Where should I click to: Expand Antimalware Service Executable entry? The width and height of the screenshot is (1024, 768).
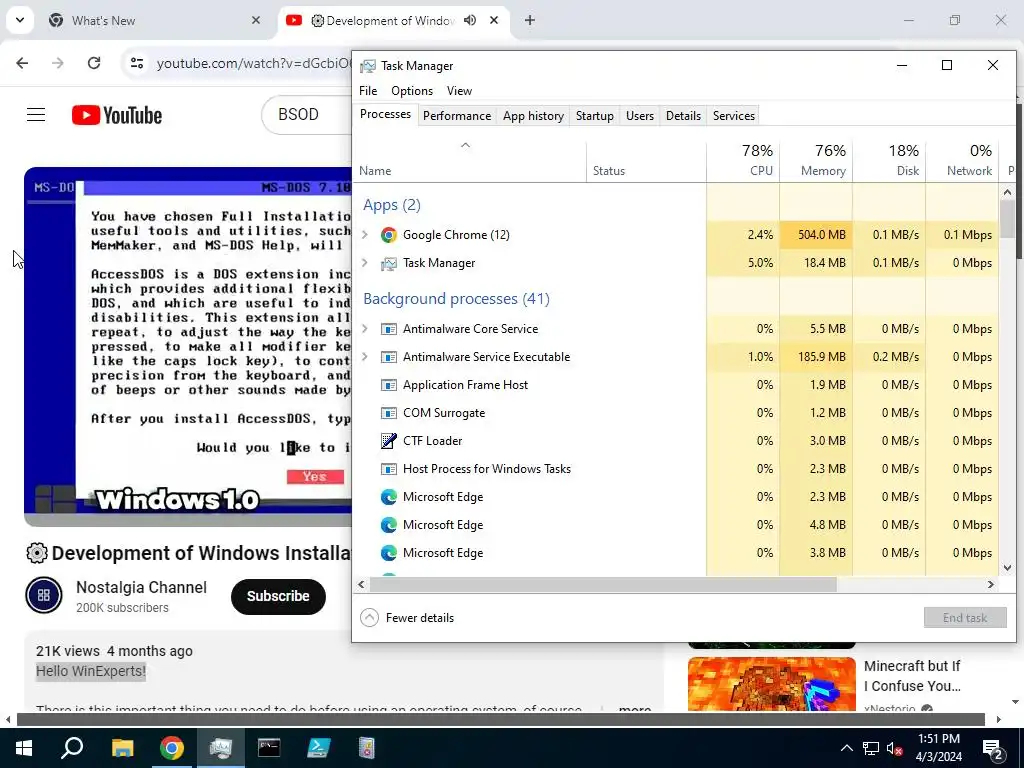[365, 357]
